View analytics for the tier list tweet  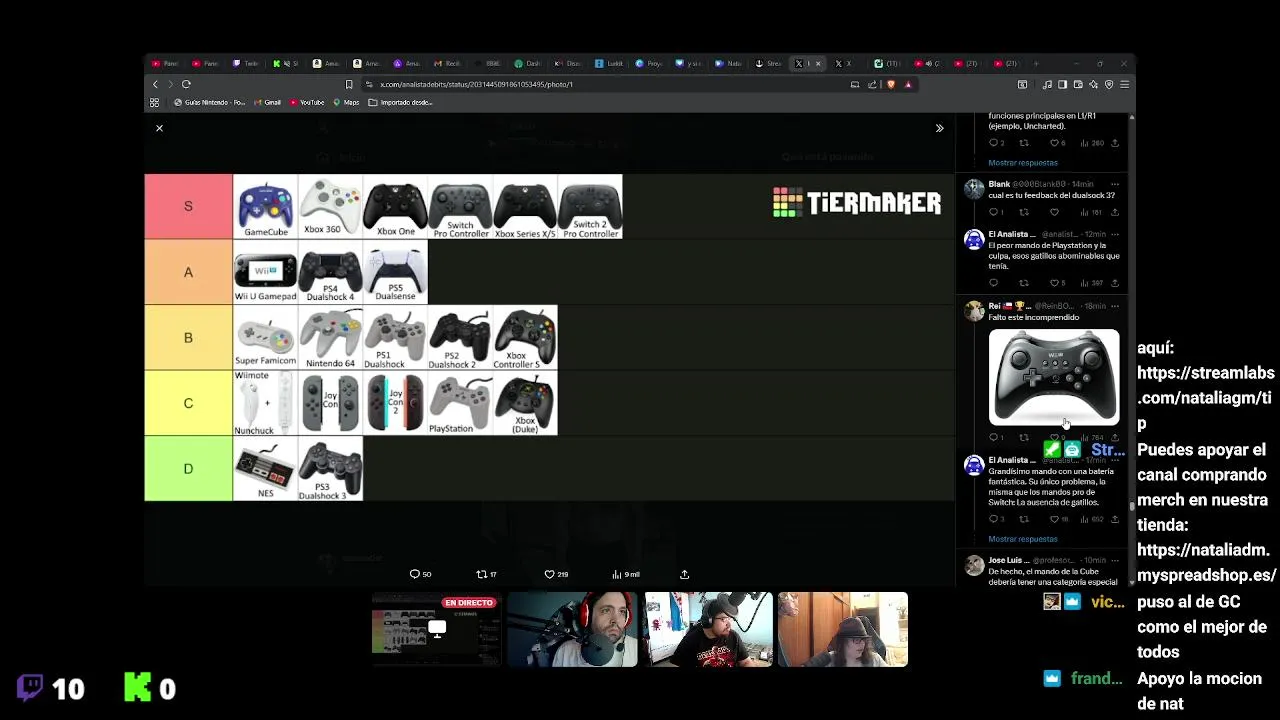click(626, 574)
